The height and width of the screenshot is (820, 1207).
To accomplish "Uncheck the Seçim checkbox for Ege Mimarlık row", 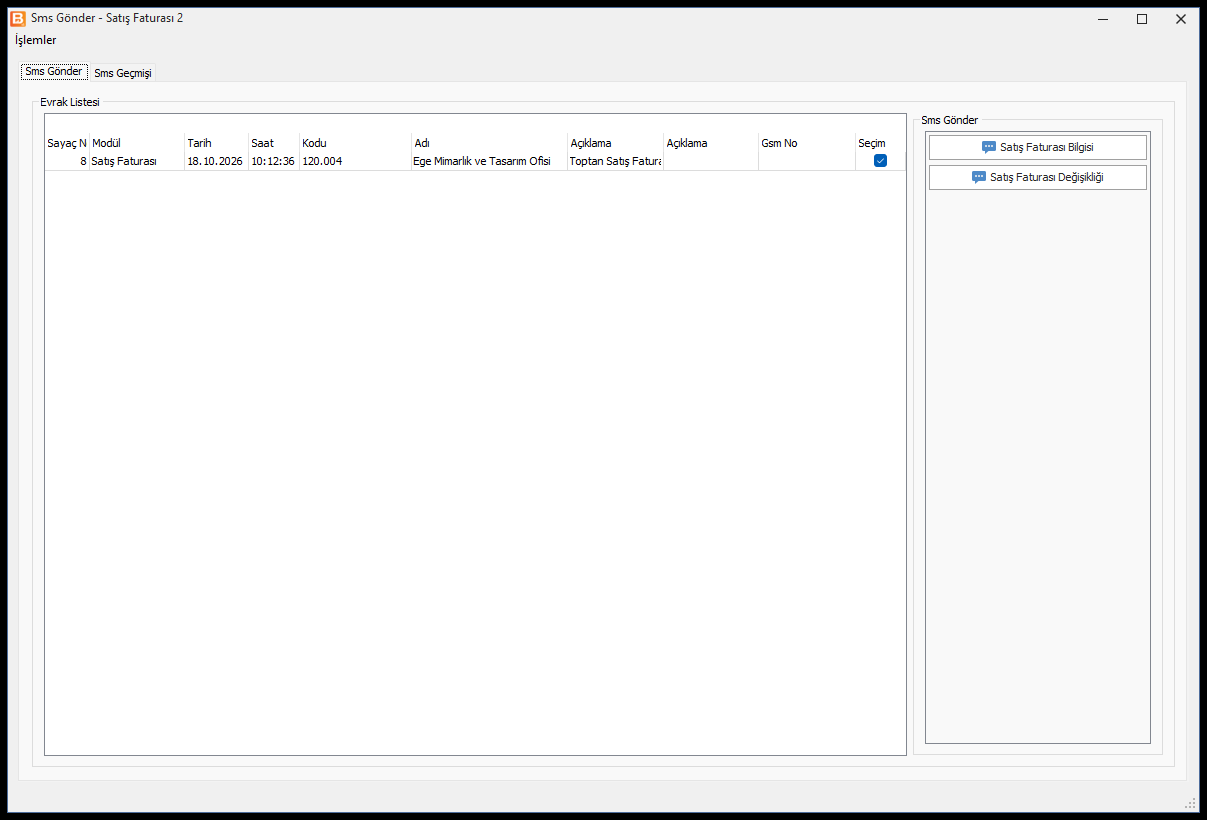I will (880, 161).
